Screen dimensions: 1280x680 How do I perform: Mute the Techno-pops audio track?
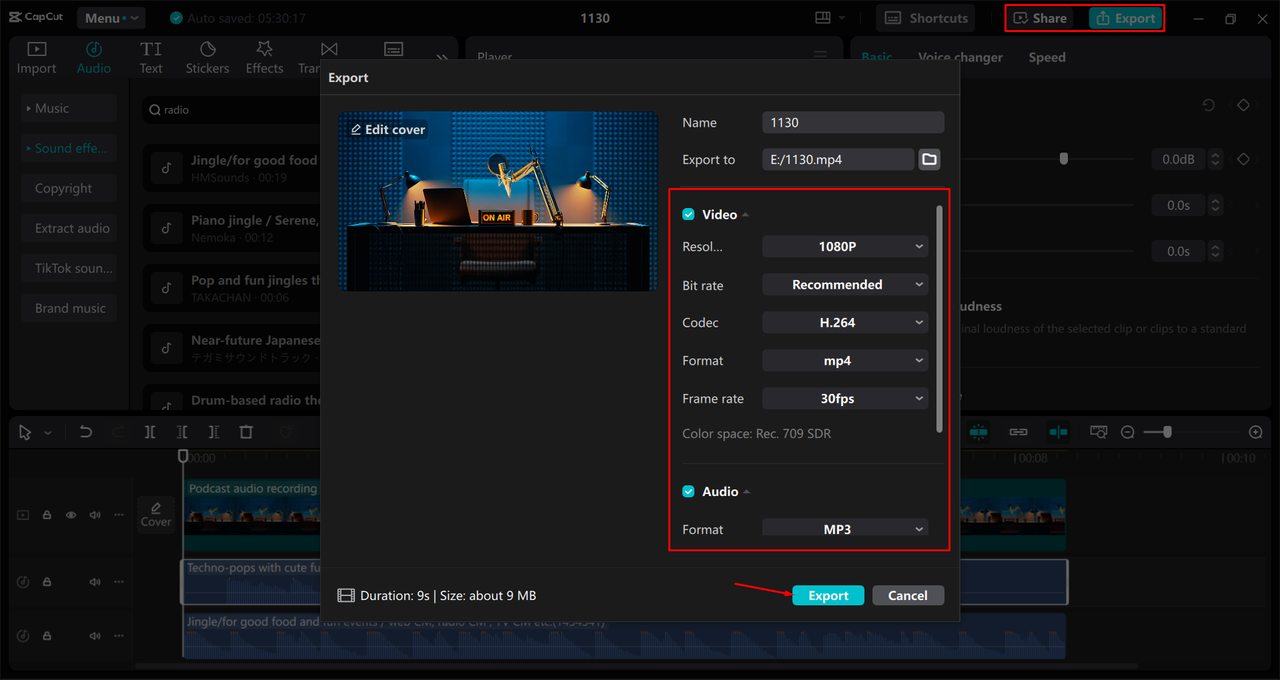[95, 582]
